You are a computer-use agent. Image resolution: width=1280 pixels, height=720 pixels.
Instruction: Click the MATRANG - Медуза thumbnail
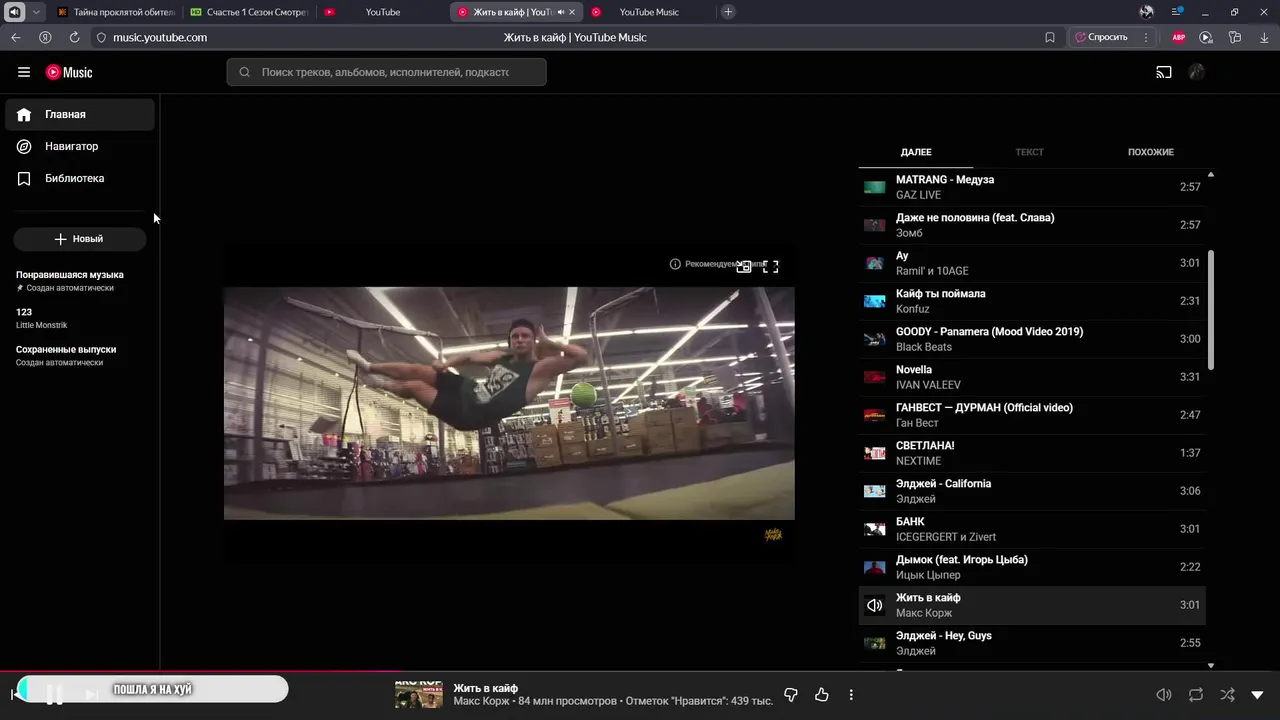875,187
